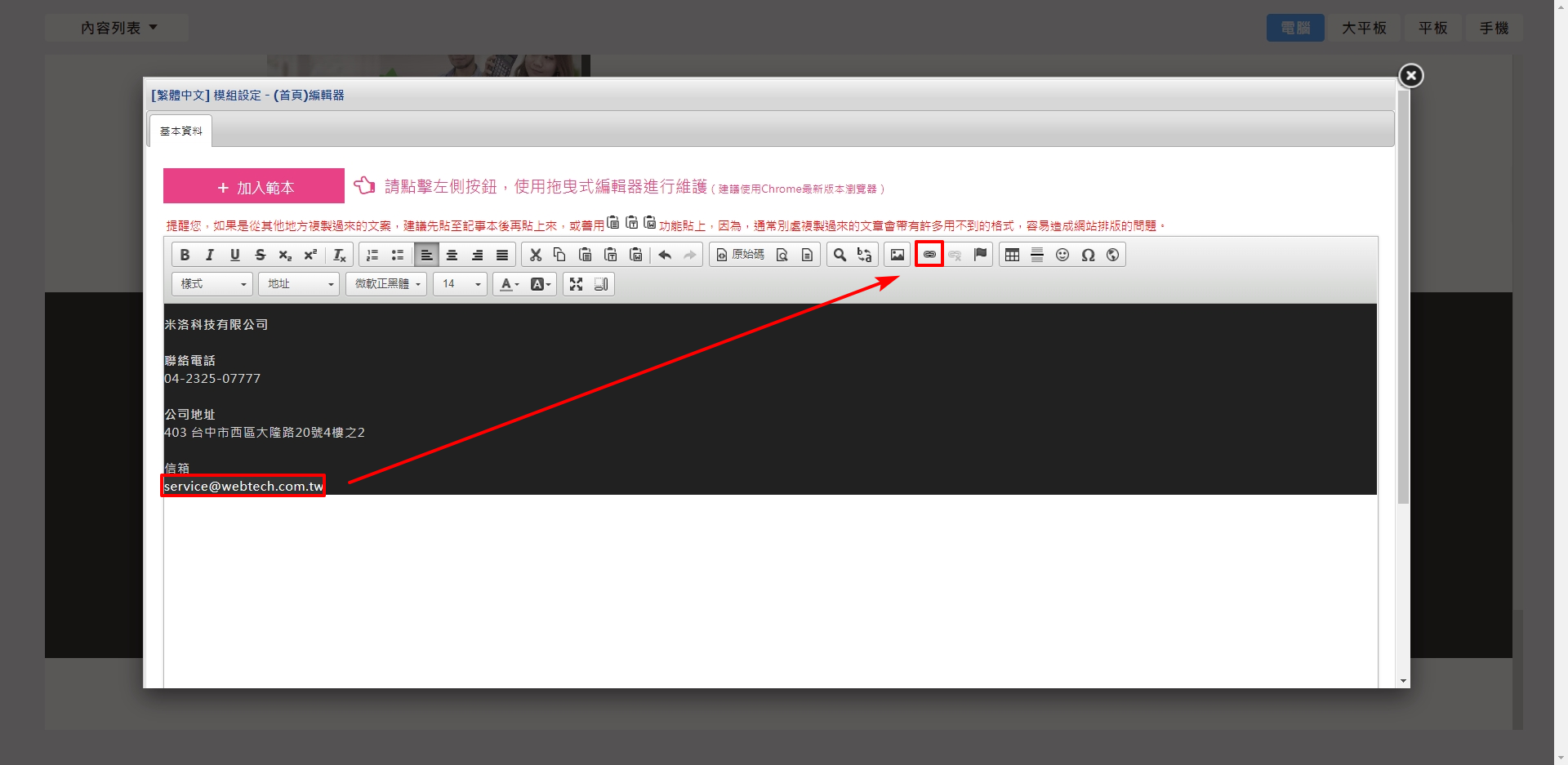1568x765 pixels.
Task: Expand the 微軟正黑體 font dropdown
Action: pyautogui.click(x=386, y=284)
